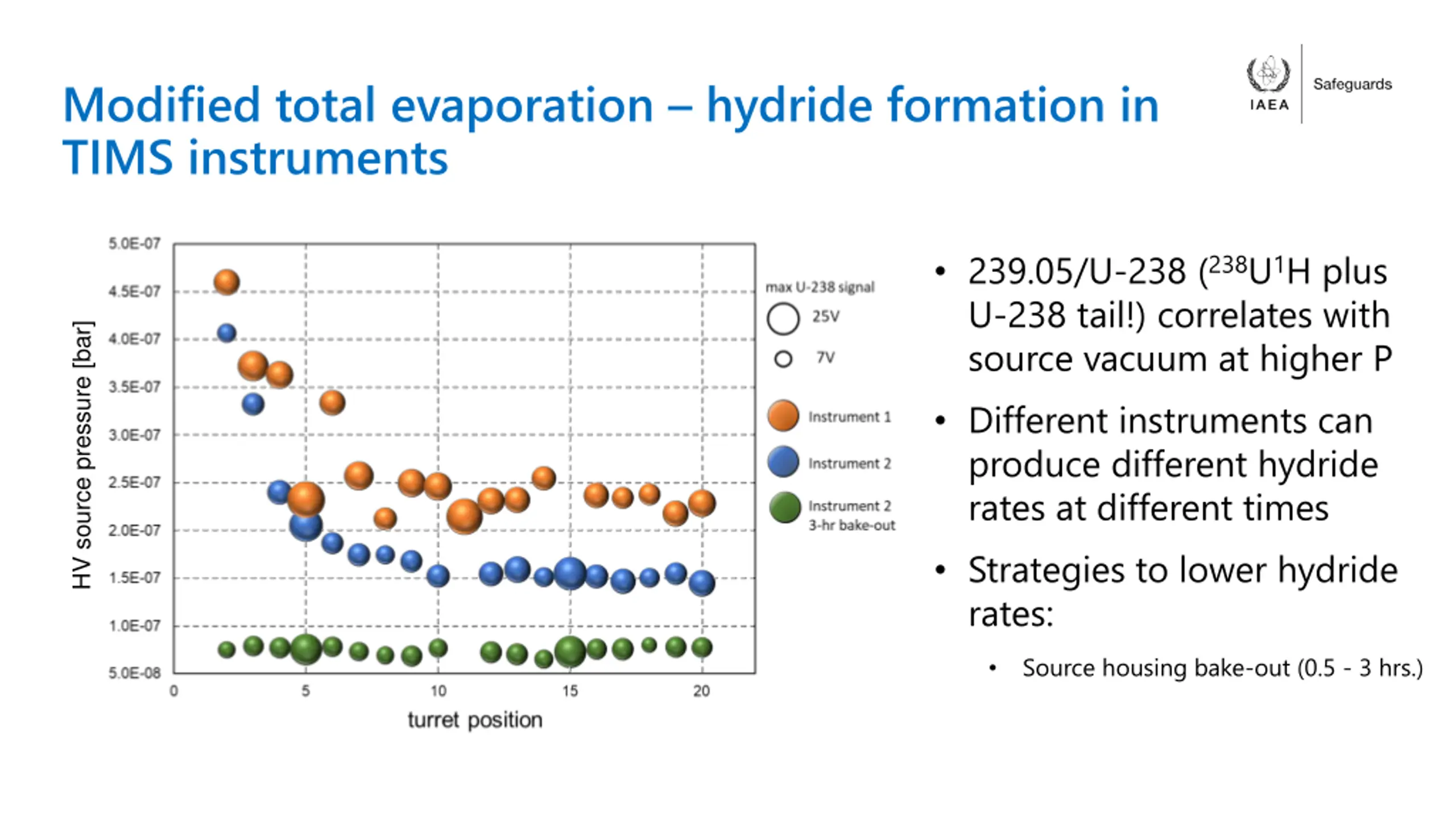
Task: Click the highest orange data point near 4.5E-07
Action: tap(226, 282)
